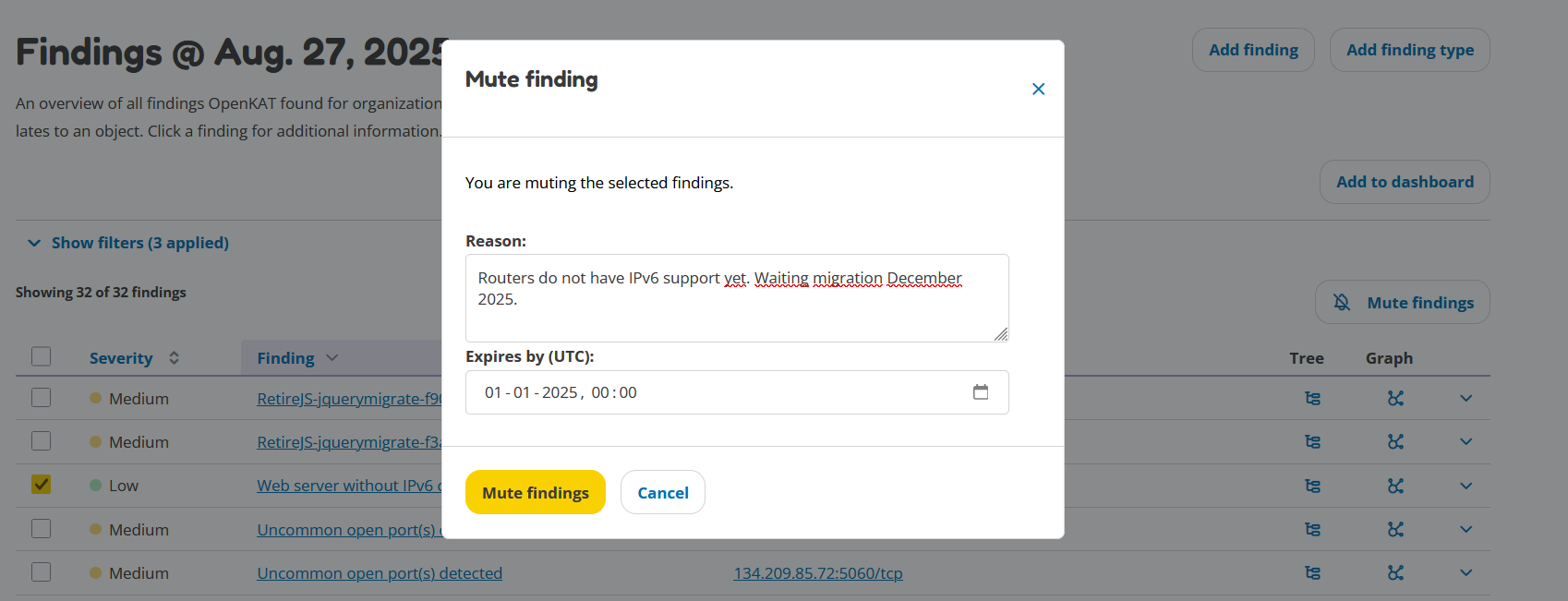1568x601 pixels.
Task: Sort findings using Severity sort arrows
Action: pyautogui.click(x=174, y=358)
